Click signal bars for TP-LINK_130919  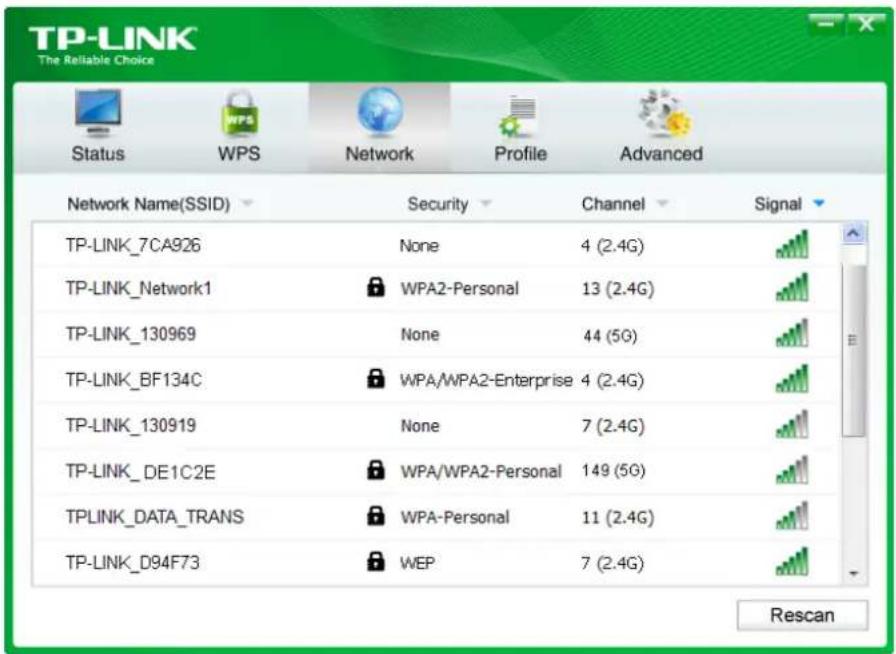(792, 424)
